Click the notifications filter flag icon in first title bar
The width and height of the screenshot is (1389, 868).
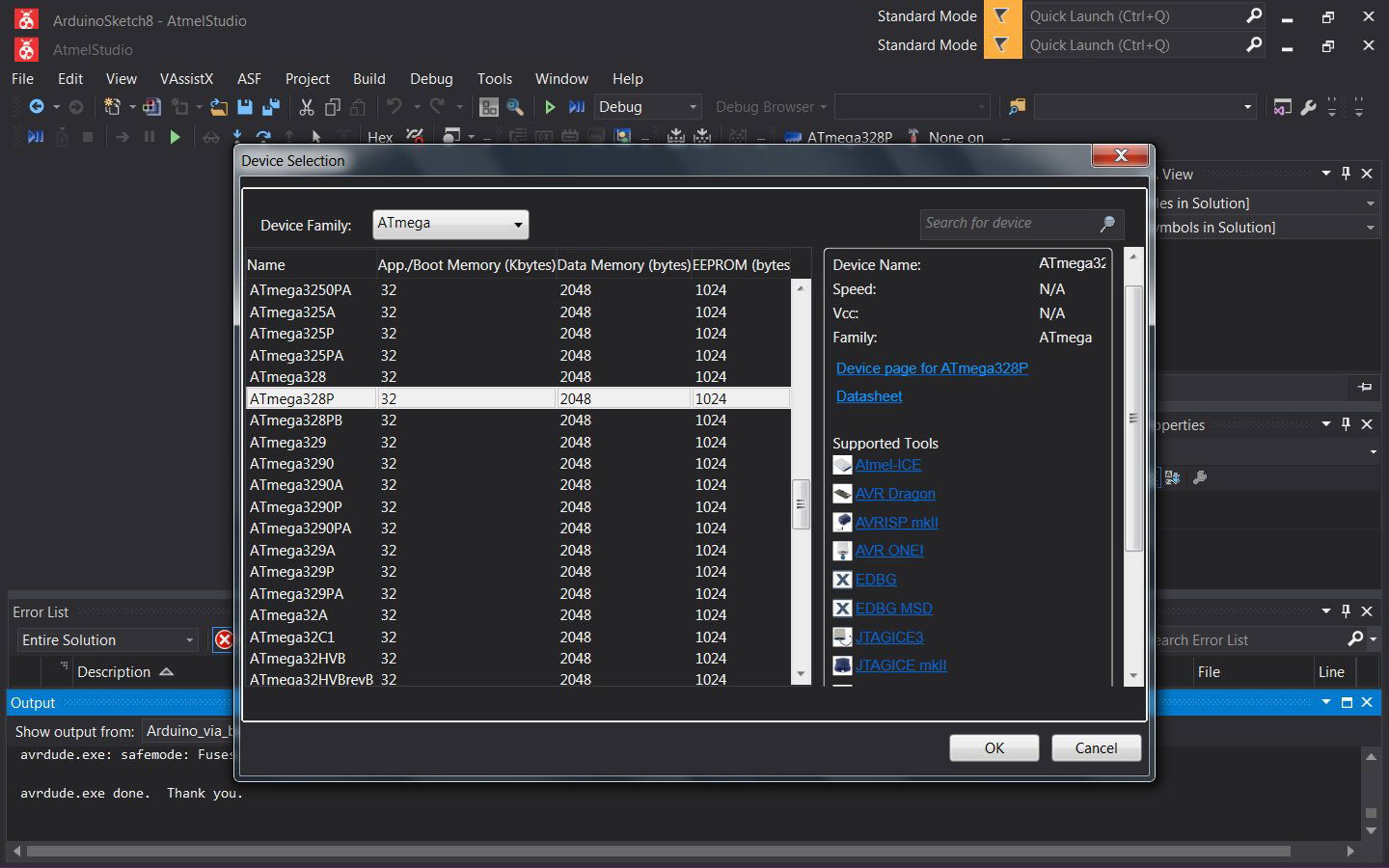[x=1001, y=15]
